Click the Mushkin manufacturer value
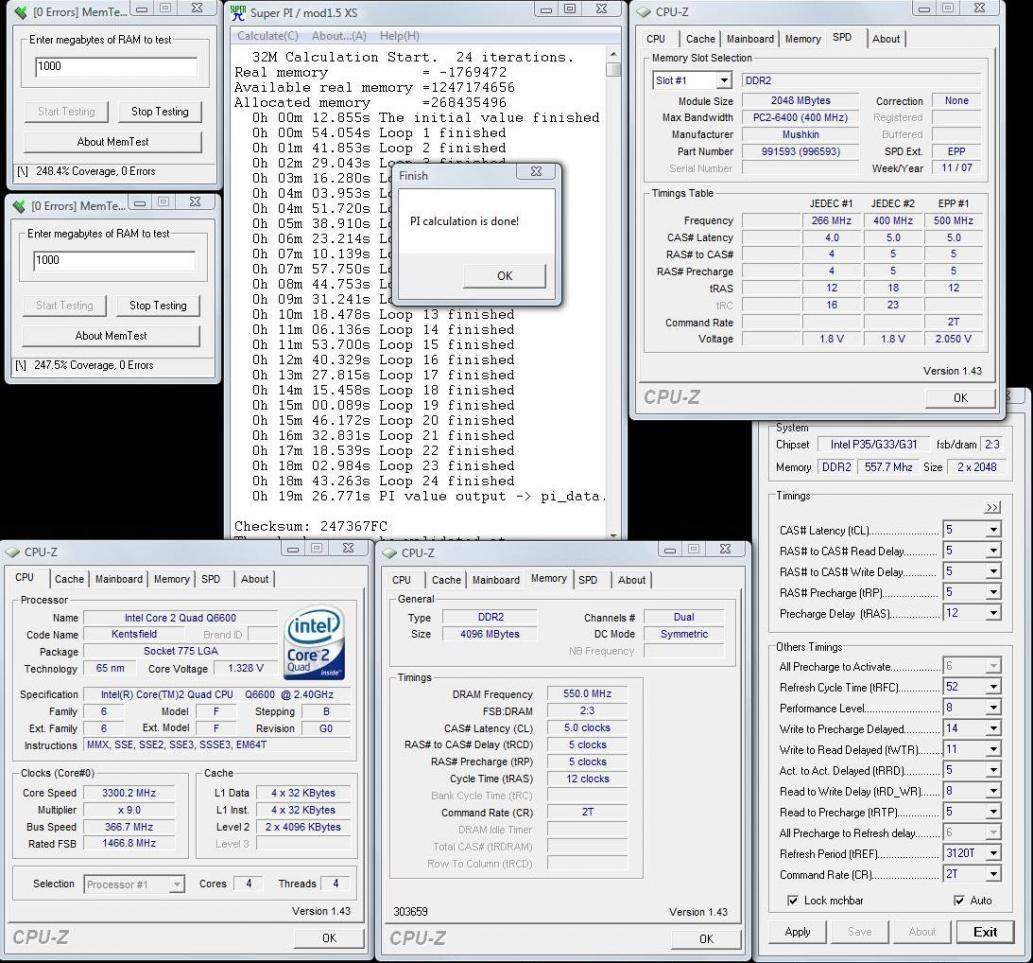Image resolution: width=1033 pixels, height=963 pixels. 800,134
